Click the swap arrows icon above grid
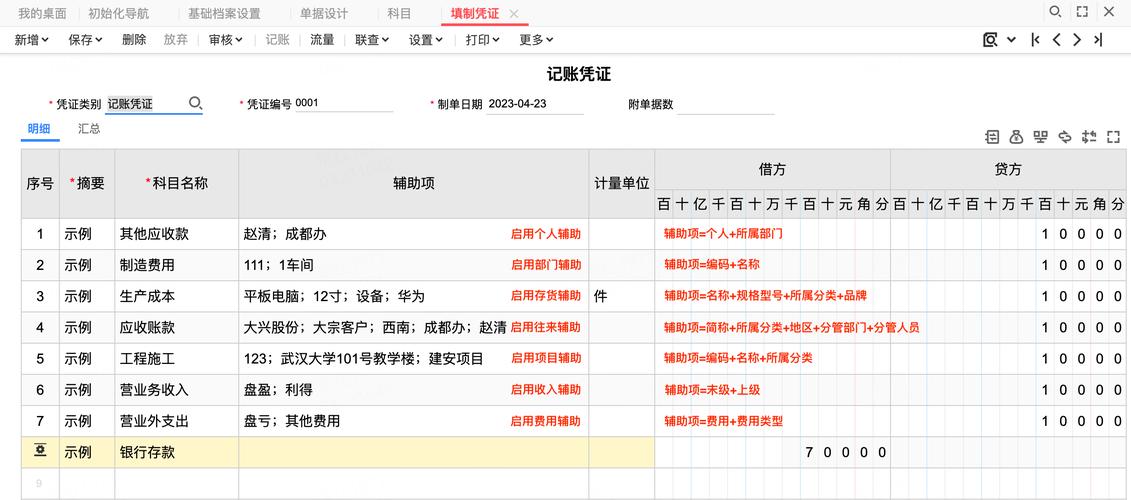 1065,136
